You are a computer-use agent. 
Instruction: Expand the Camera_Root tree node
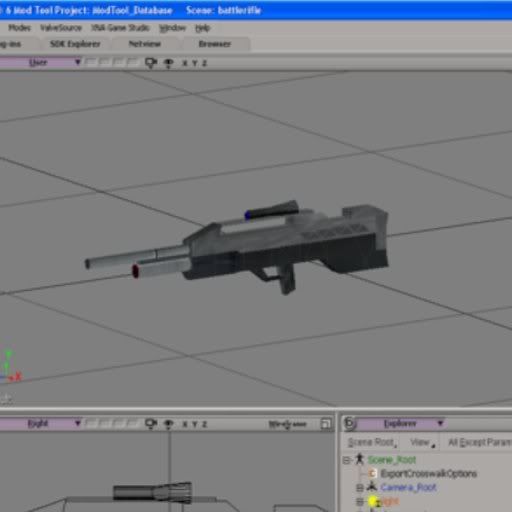coord(360,488)
